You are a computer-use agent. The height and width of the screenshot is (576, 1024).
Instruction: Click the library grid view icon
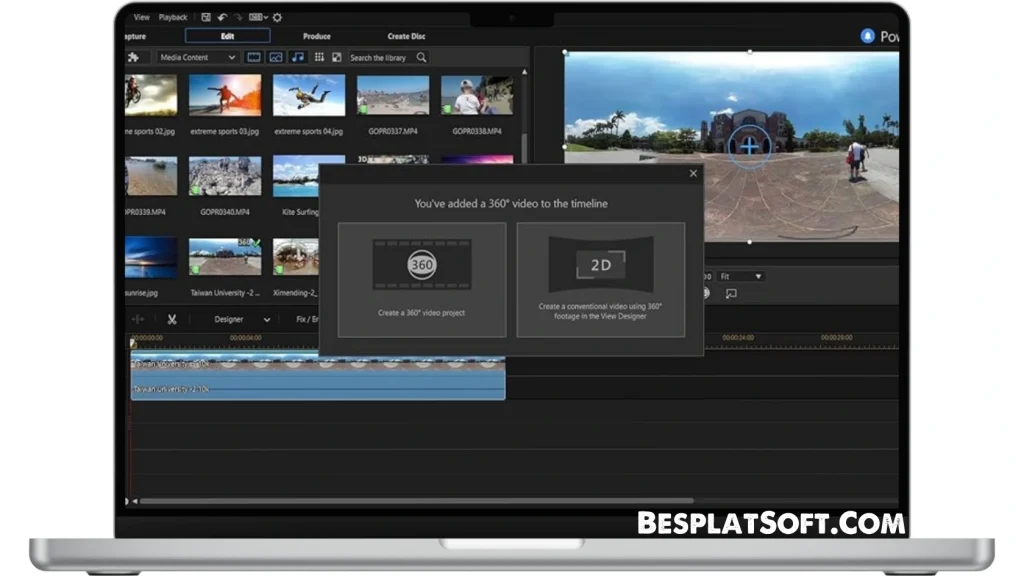(x=319, y=58)
